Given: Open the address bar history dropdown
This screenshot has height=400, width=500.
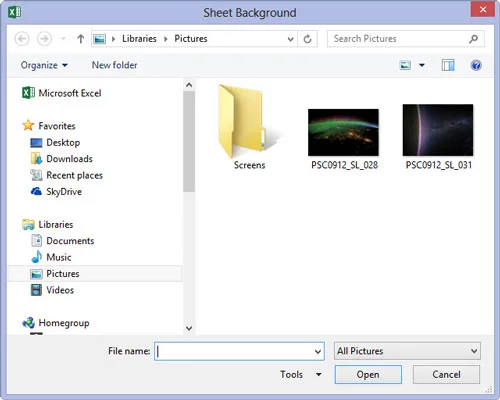Looking at the screenshot, I should point(290,39).
